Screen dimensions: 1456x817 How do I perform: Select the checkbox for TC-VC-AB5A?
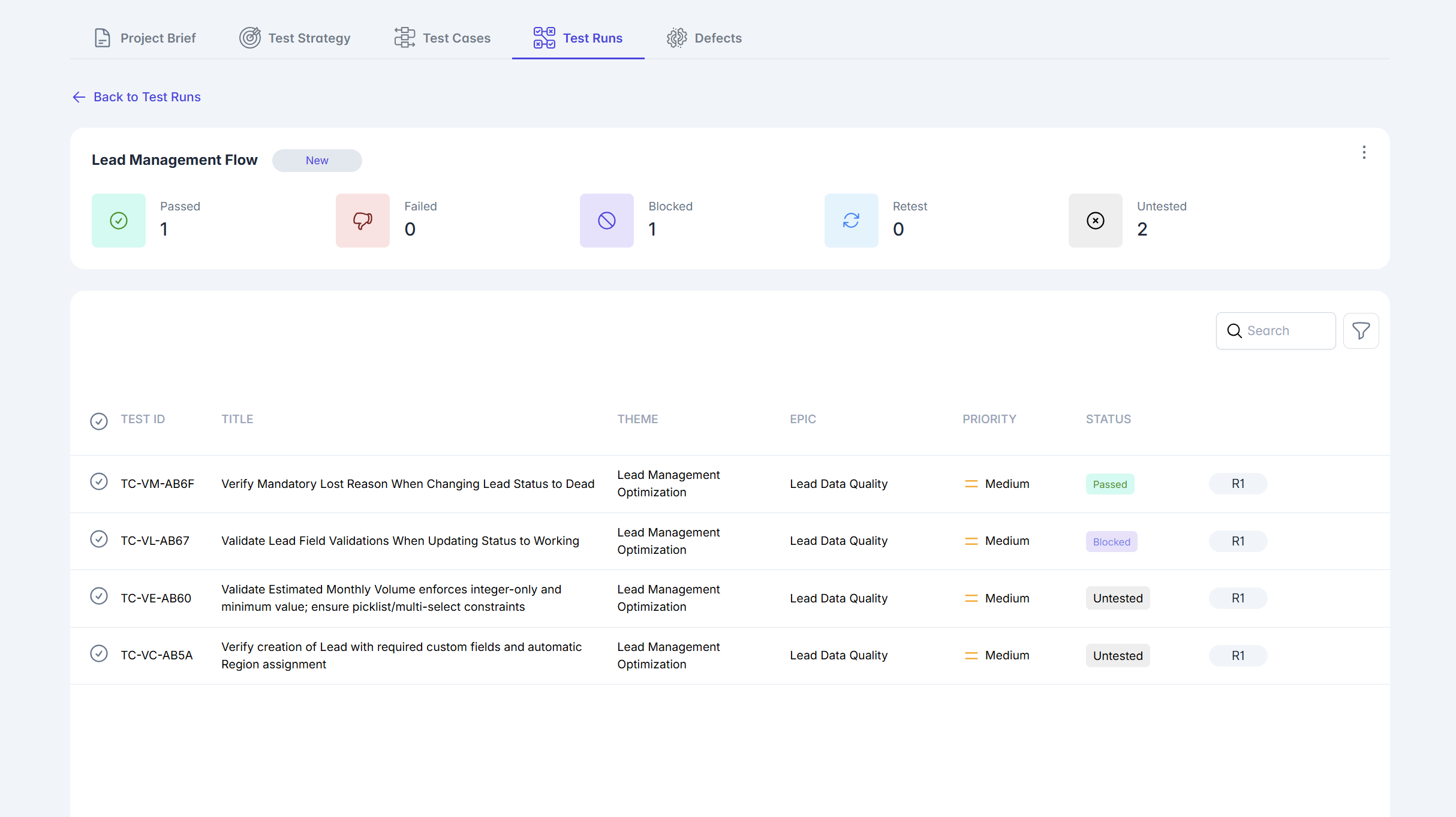[x=99, y=653]
